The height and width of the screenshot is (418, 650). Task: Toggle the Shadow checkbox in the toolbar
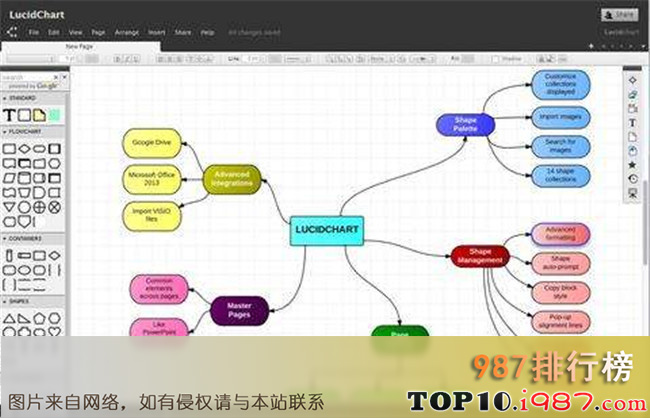point(495,59)
